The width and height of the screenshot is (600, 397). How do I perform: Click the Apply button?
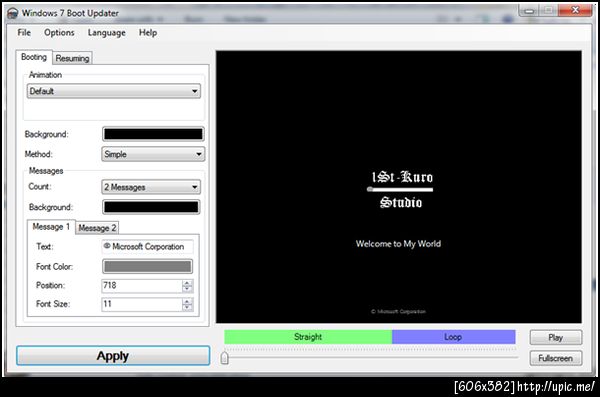pos(113,356)
